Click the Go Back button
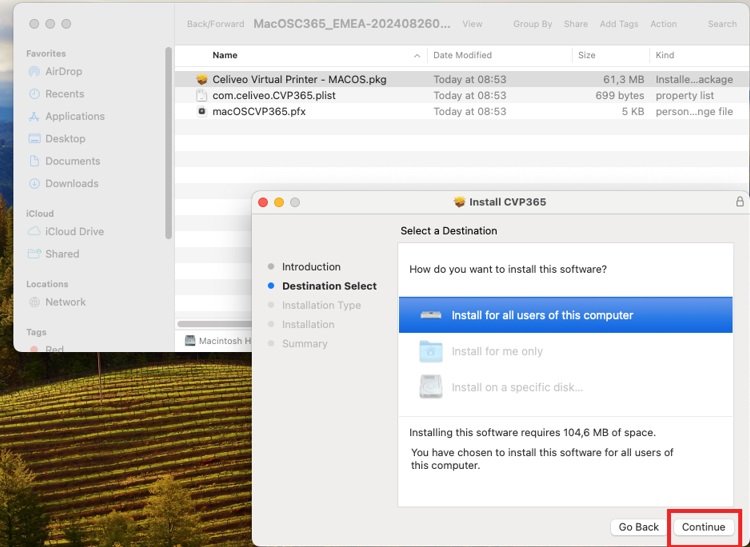 (638, 527)
